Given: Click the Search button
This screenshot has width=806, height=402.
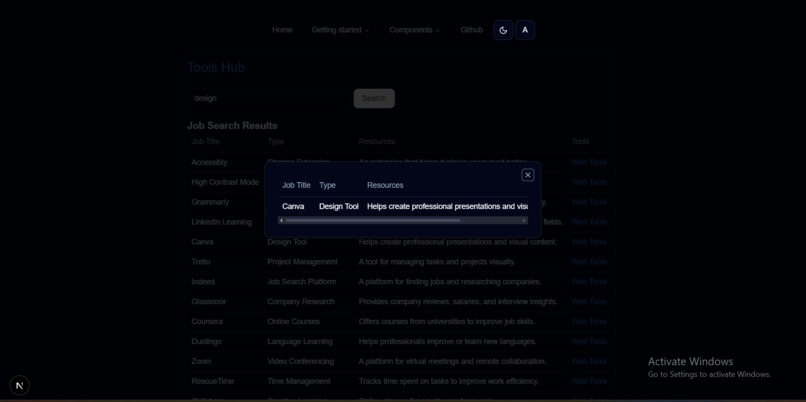Looking at the screenshot, I should point(374,98).
